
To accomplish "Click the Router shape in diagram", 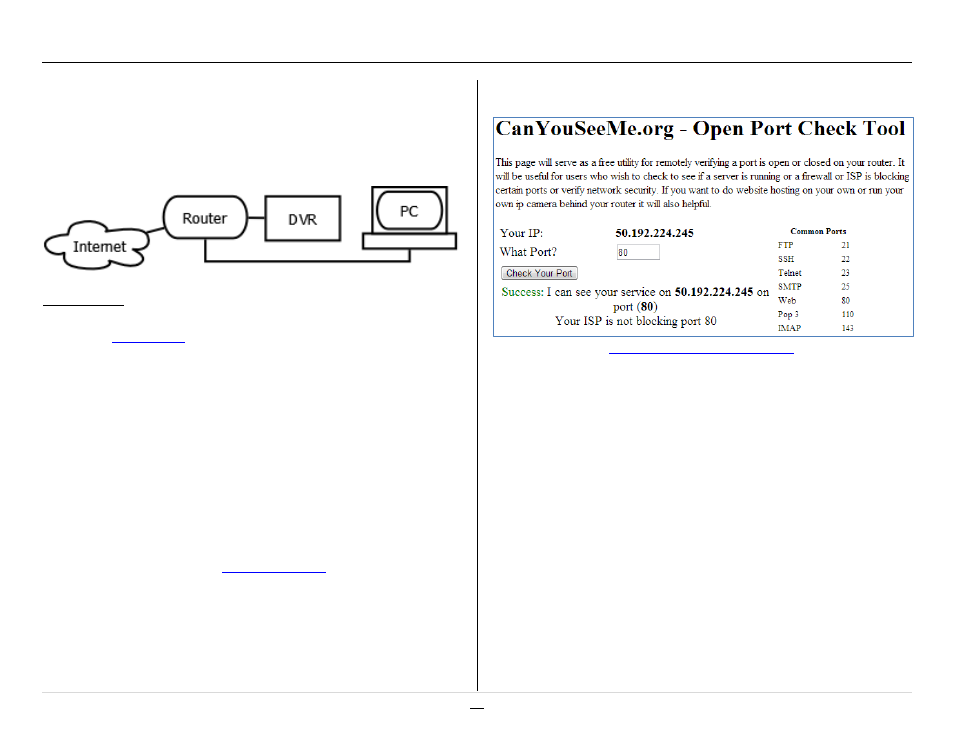I will click(x=205, y=217).
